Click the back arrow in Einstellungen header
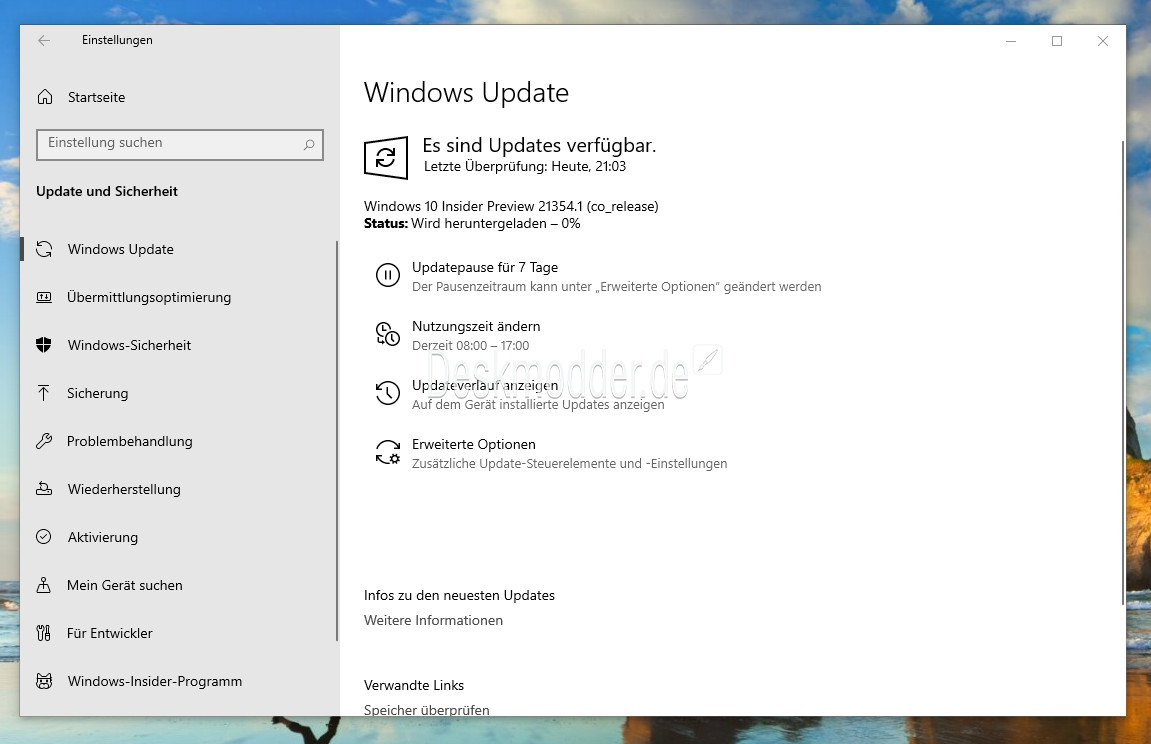1151x744 pixels. coord(44,40)
